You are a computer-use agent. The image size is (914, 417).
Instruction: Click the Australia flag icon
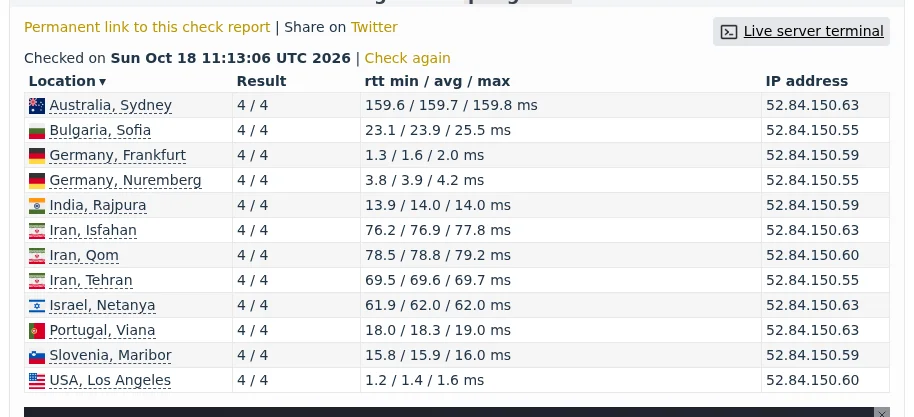coord(37,106)
